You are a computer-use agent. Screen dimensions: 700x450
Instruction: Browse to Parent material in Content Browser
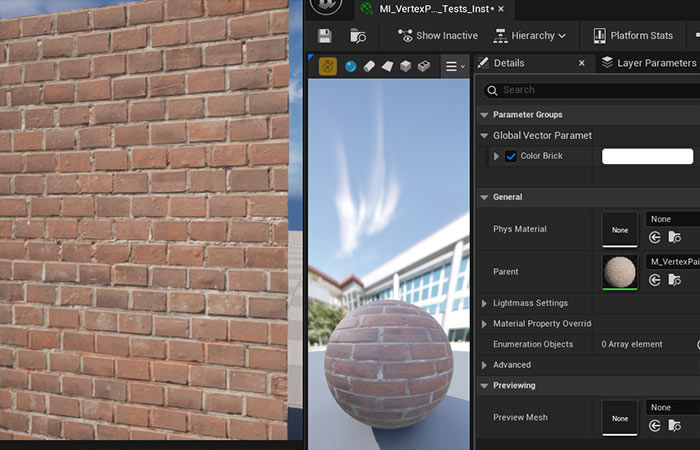coord(674,280)
